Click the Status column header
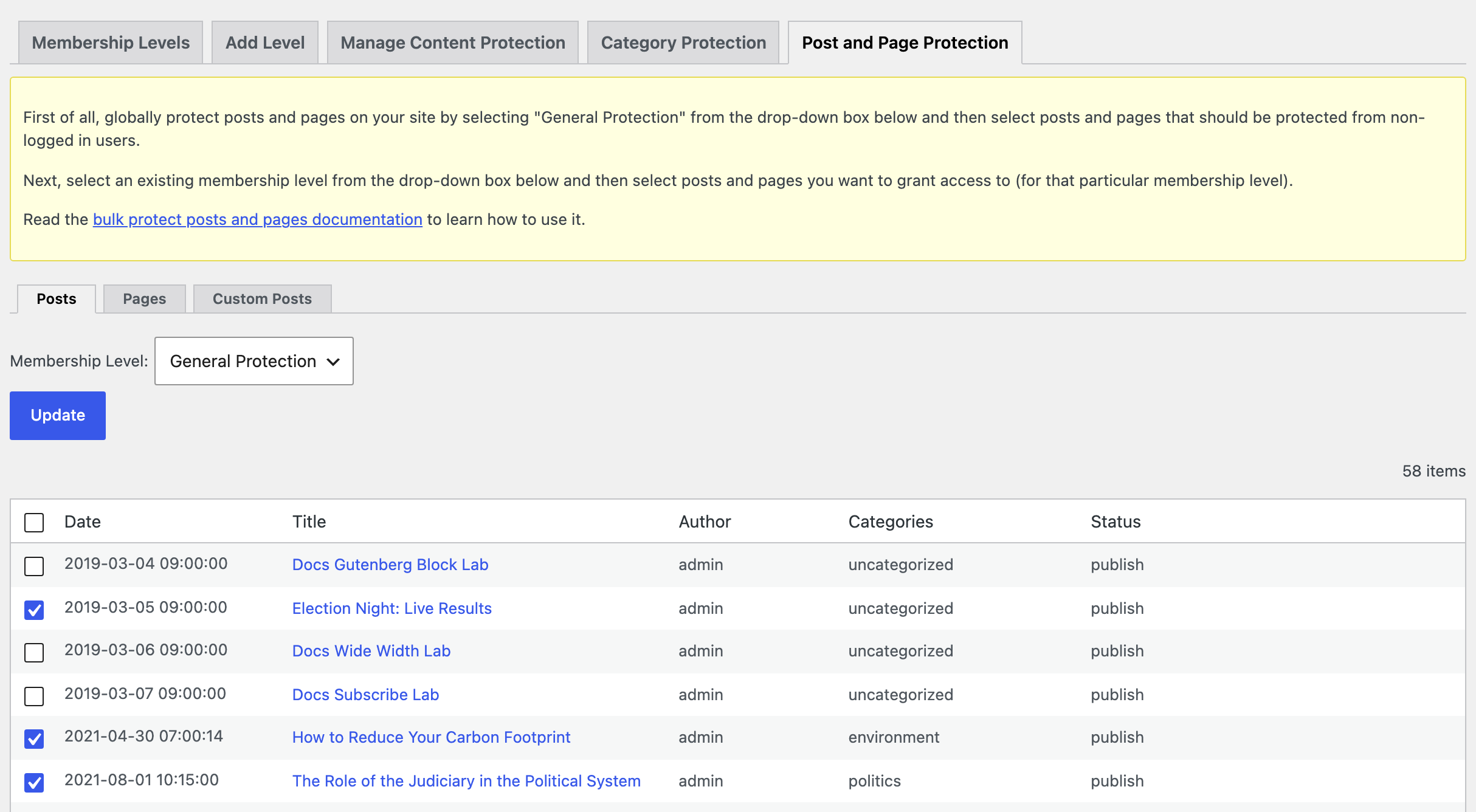 coord(1116,521)
